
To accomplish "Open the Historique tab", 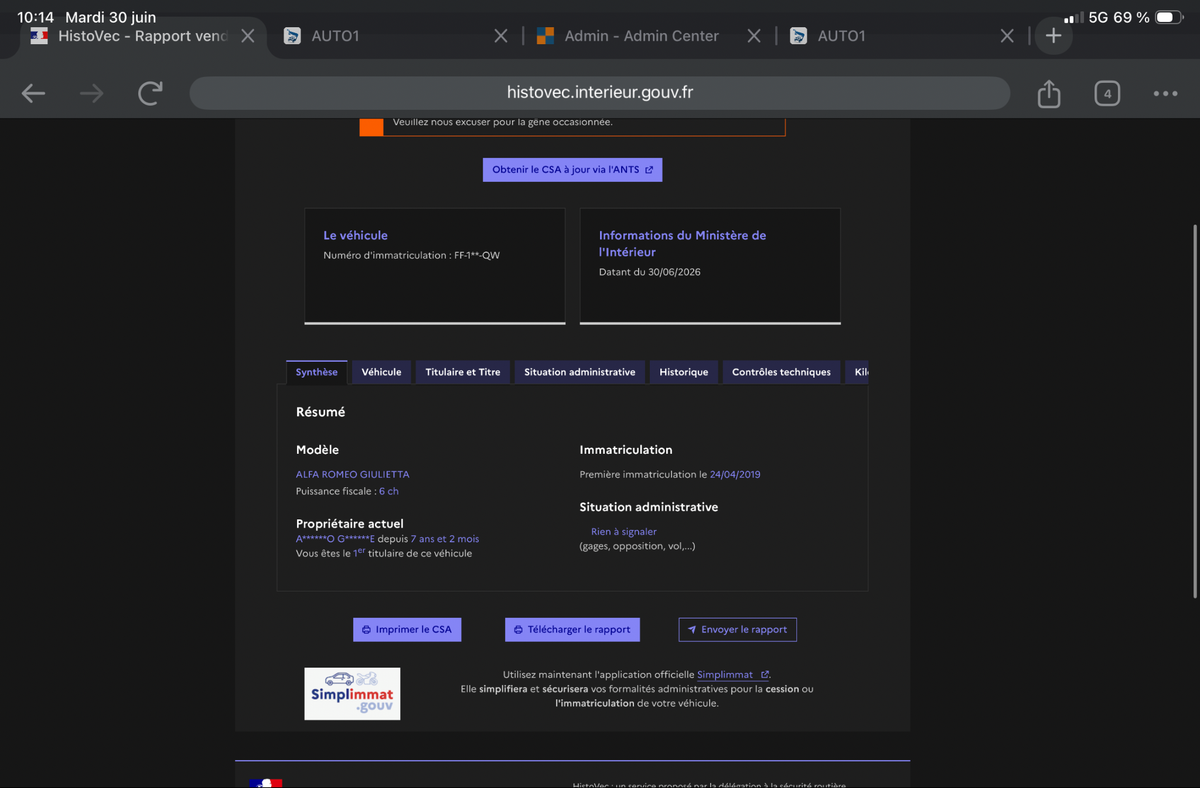I will 684,372.
